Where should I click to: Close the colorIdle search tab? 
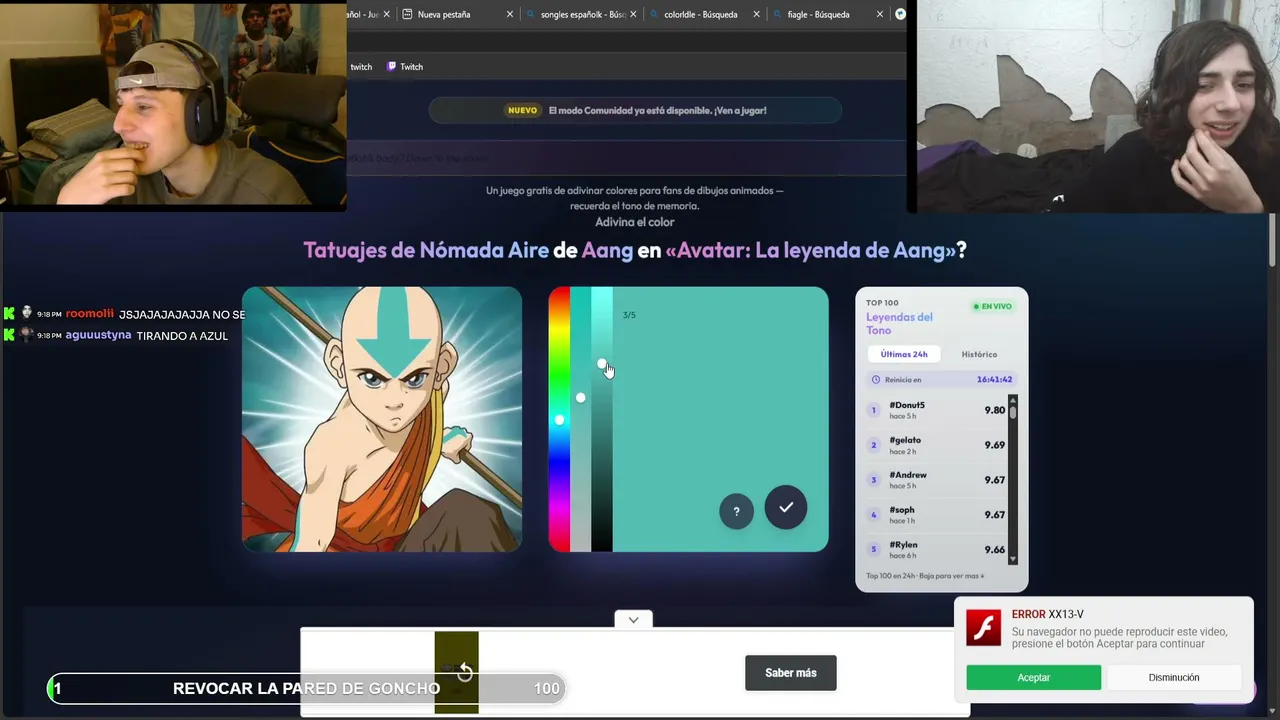pos(756,14)
